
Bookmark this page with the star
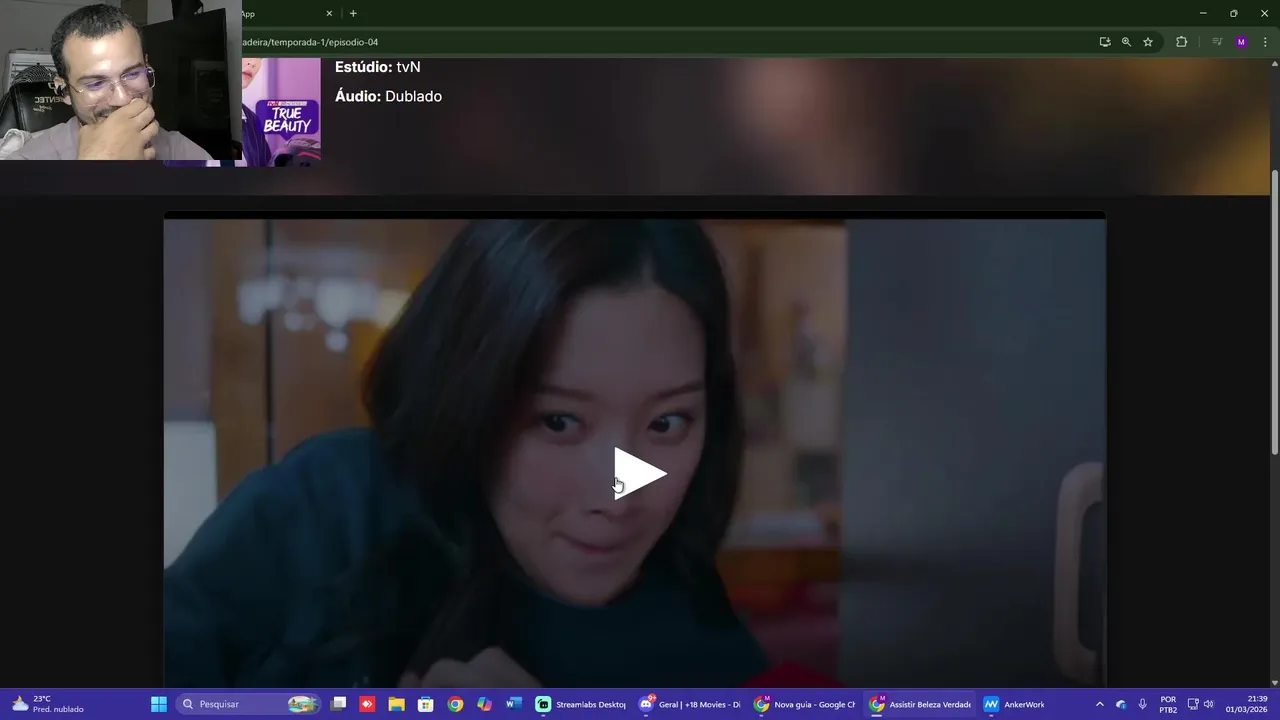tap(1148, 42)
